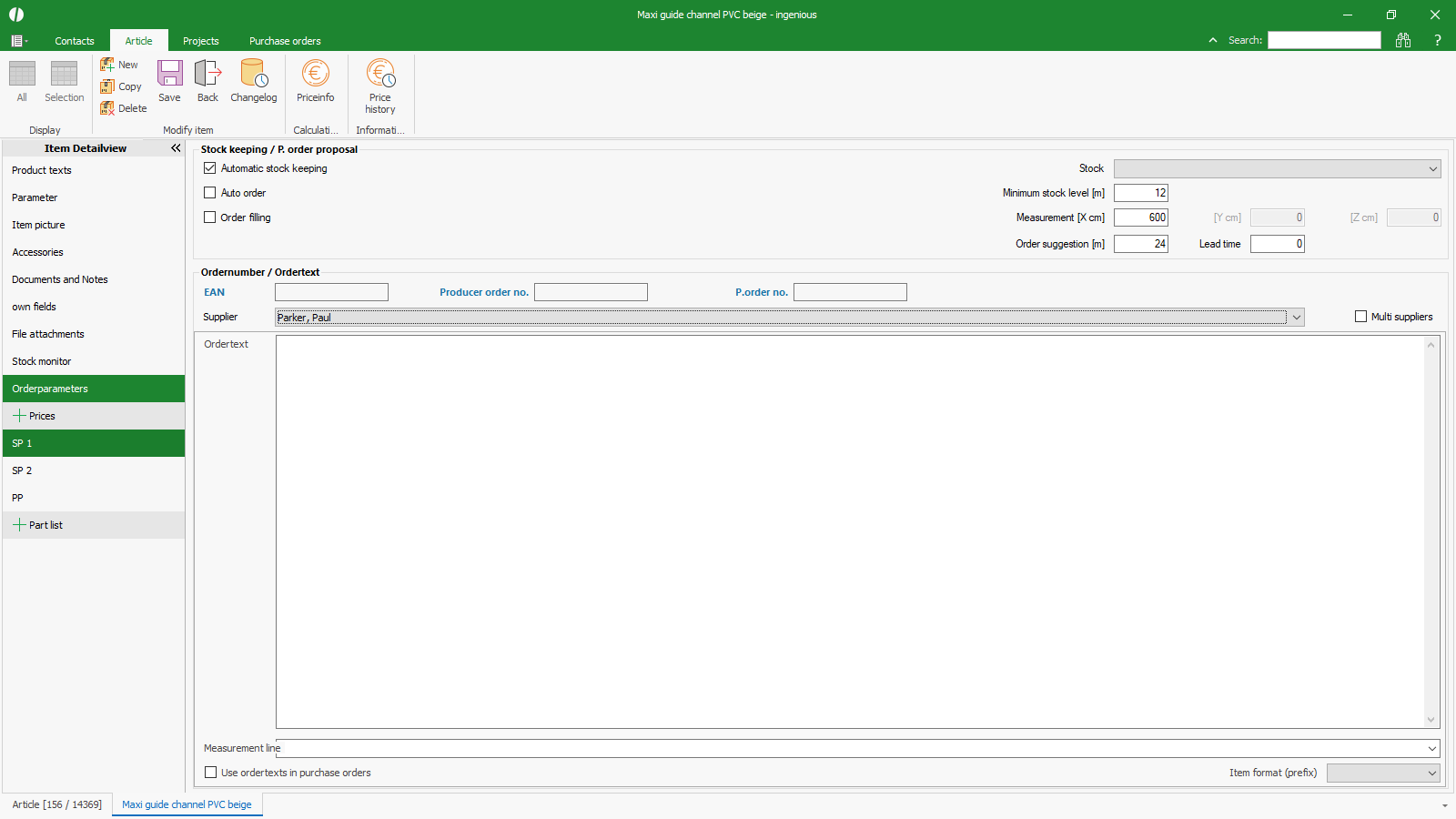Enable the Auto order checkbox
This screenshot has width=1456, height=819.
(210, 193)
